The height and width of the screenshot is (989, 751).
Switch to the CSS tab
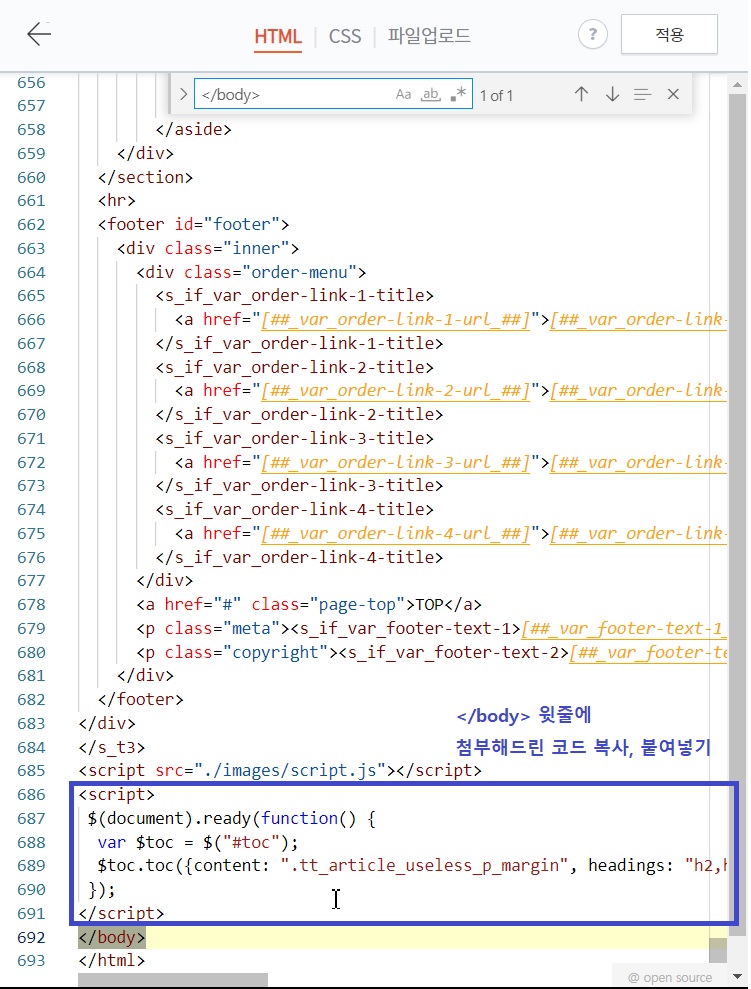pos(345,36)
